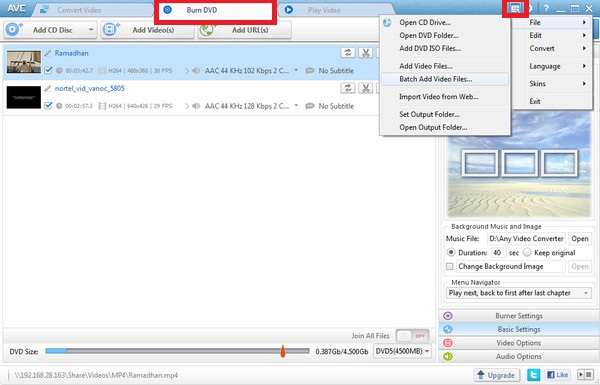The width and height of the screenshot is (600, 385).
Task: Click the Video Options red icon
Action: coord(448,343)
